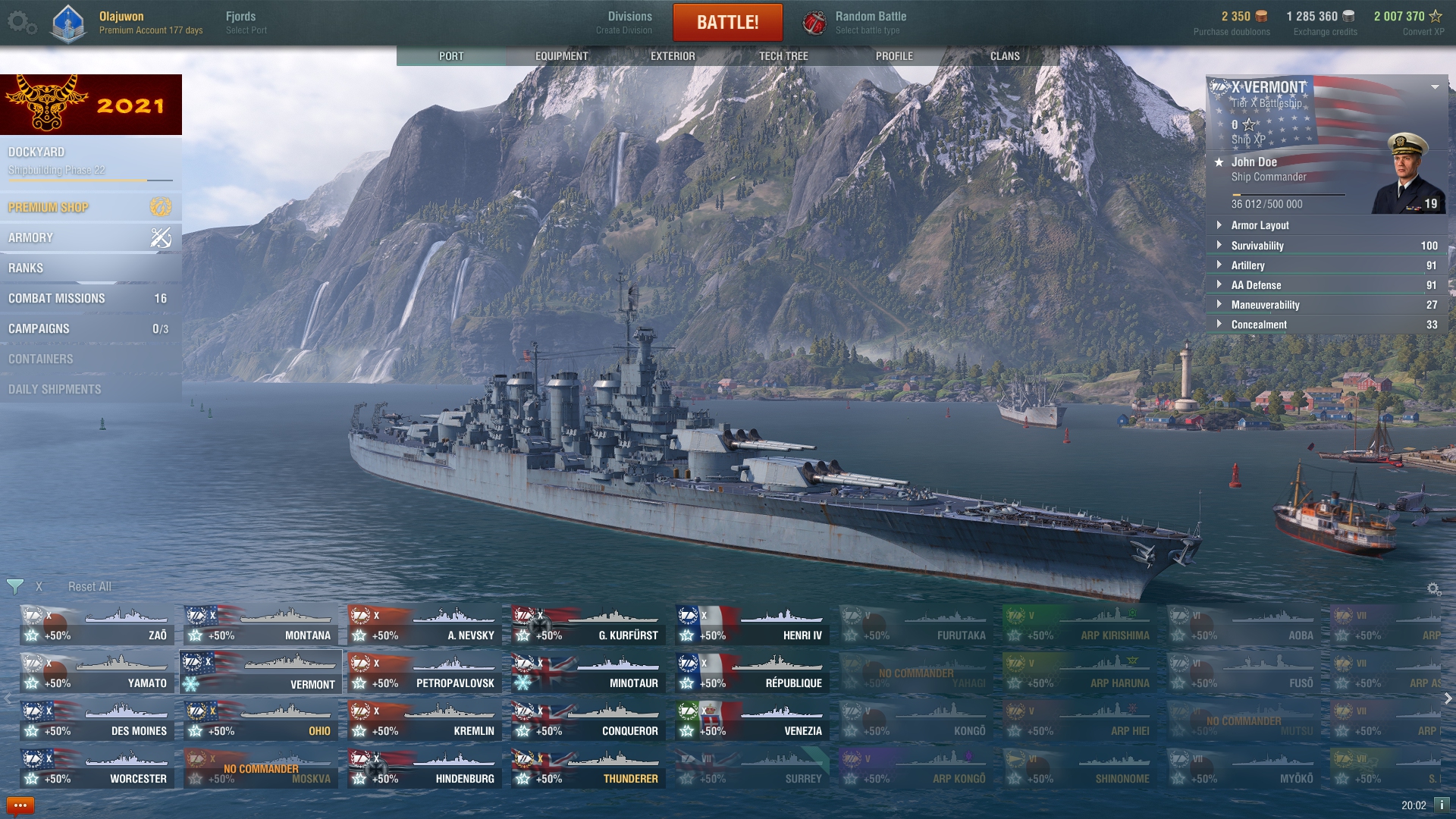Open the settings gear menu
Viewport: 1456px width, 819px height.
tap(21, 23)
